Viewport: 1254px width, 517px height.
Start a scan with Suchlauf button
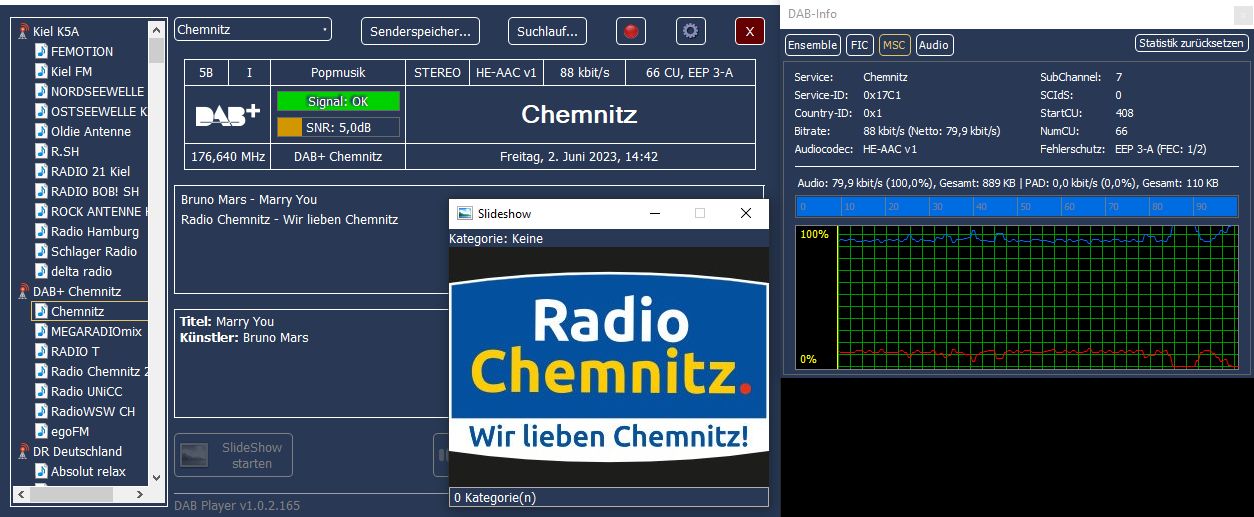coord(547,31)
